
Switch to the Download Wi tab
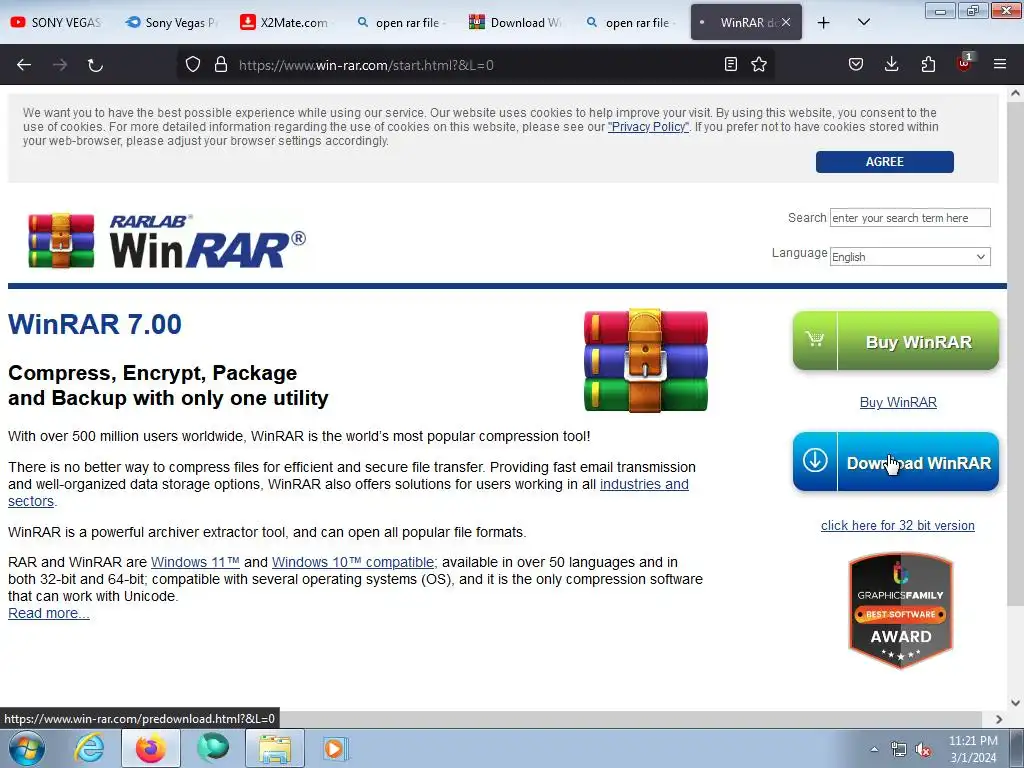pyautogui.click(x=516, y=22)
